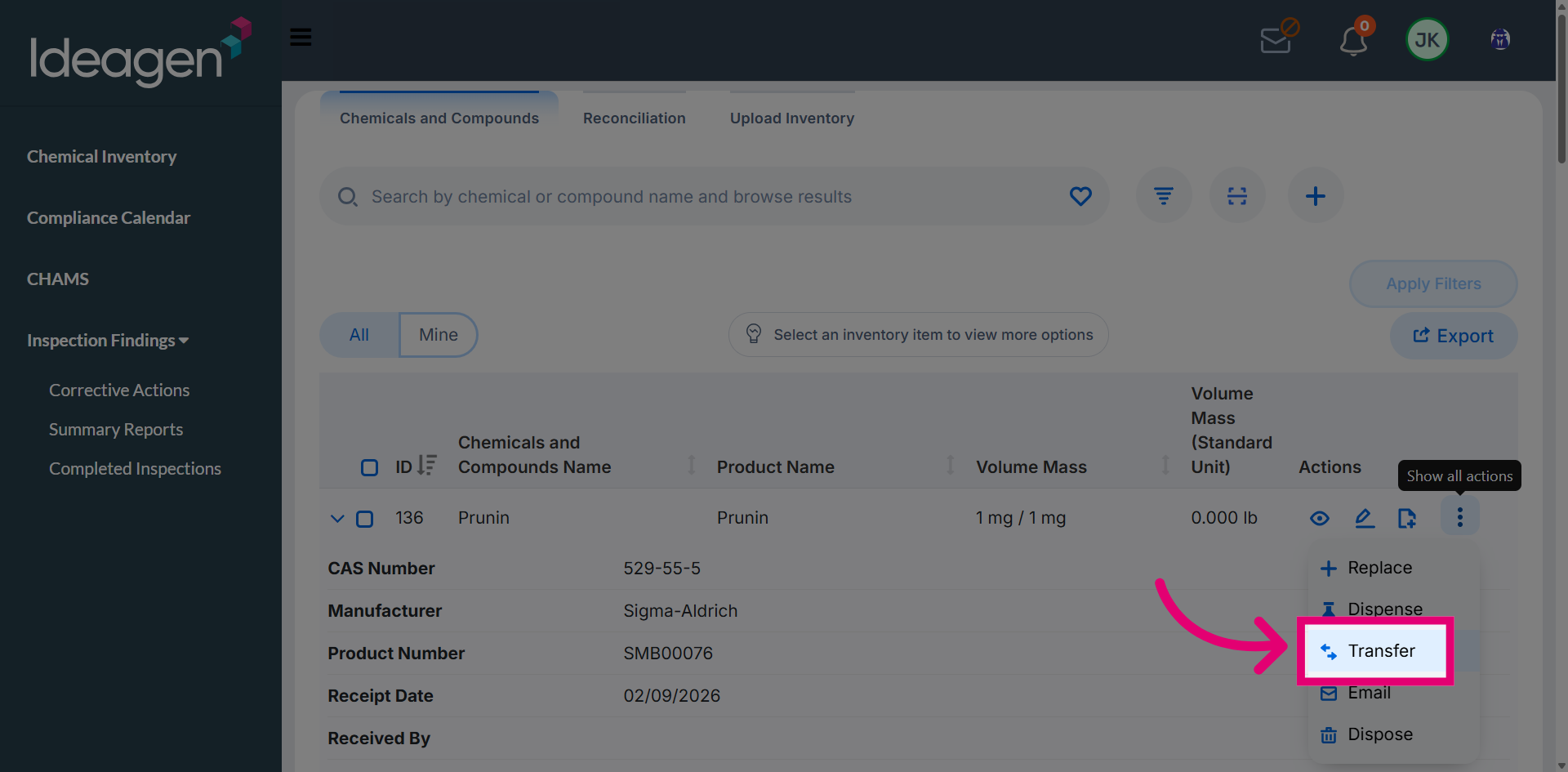Viewport: 1568px width, 772px height.
Task: Click the document add icon for Prunin
Action: 1407,518
